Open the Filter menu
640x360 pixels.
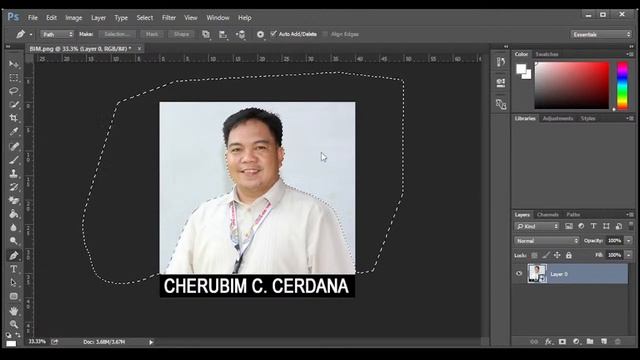click(x=169, y=18)
